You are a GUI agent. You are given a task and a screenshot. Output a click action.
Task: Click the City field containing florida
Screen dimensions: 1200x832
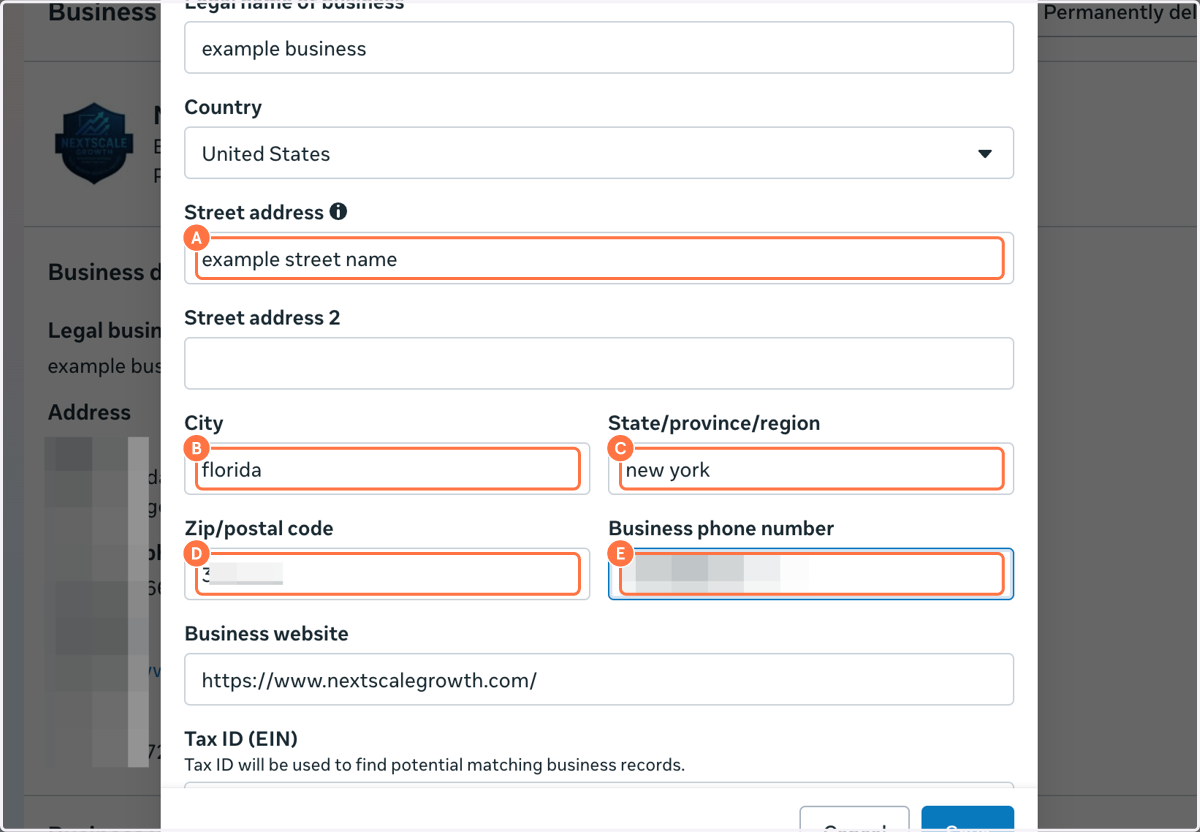click(x=387, y=469)
